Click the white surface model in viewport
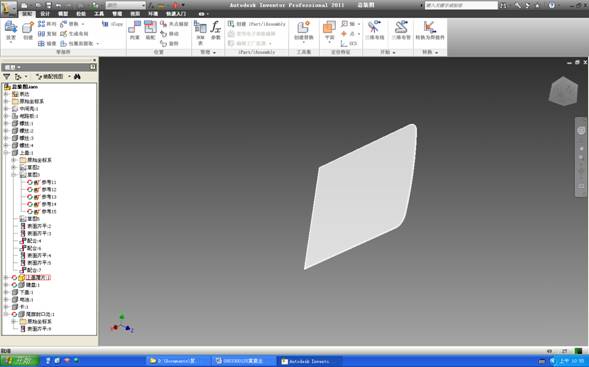The height and width of the screenshot is (367, 589). tap(361, 197)
